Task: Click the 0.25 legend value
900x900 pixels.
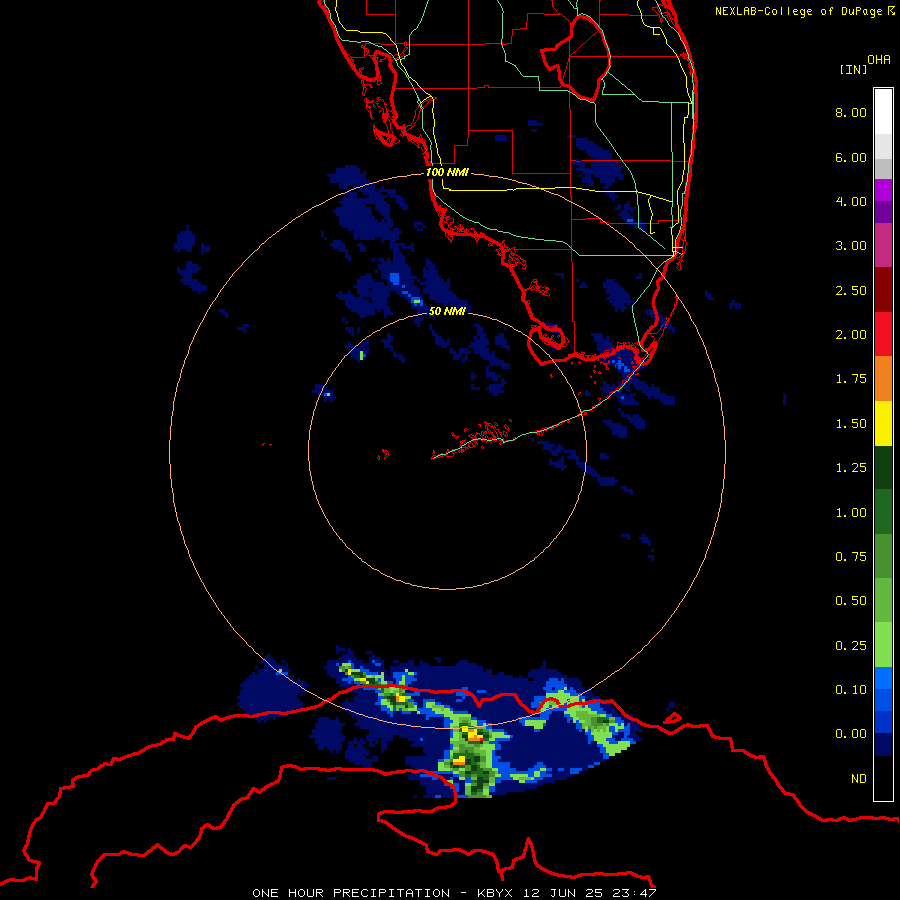Action: pos(851,646)
